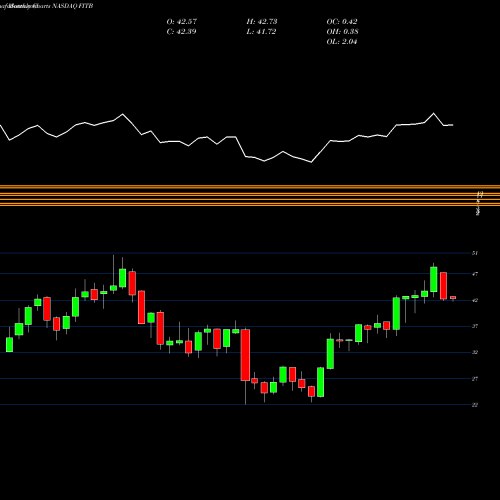Viewport: 500px width, 500px height.
Task: Click the 32 price axis label
Action: pos(475,352)
